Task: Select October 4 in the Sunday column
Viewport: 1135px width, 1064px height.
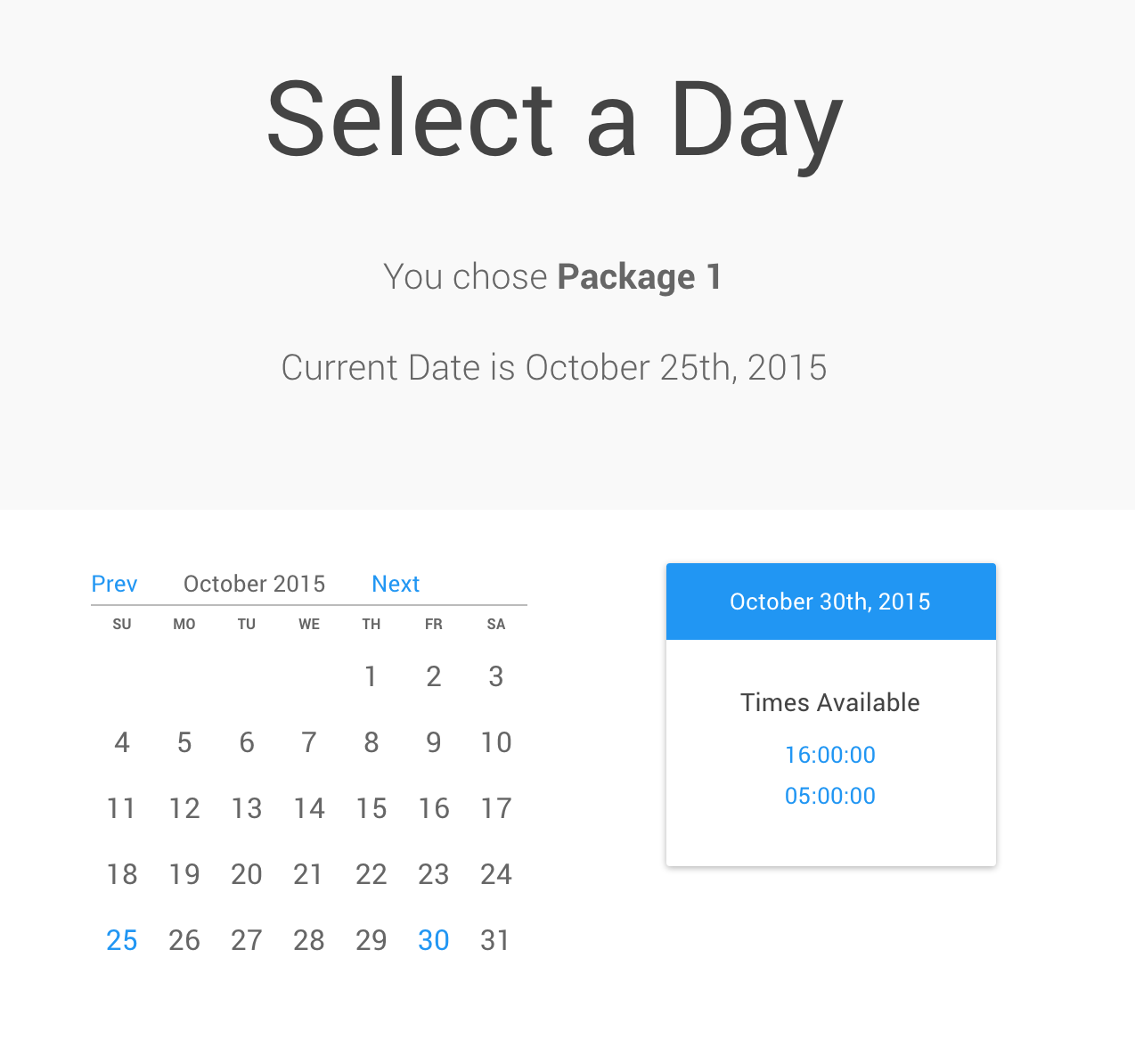Action: coord(122,742)
